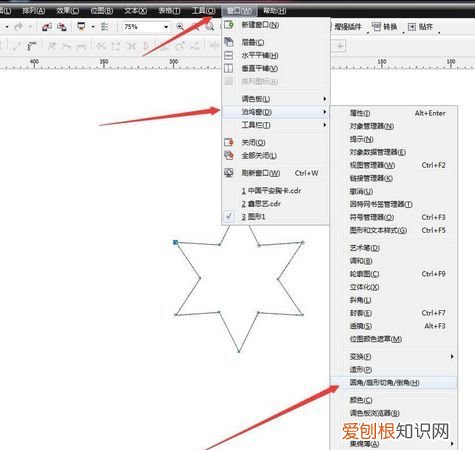The image size is (475, 450).
Task: Open the 位图(B) menu
Action: click(x=102, y=11)
